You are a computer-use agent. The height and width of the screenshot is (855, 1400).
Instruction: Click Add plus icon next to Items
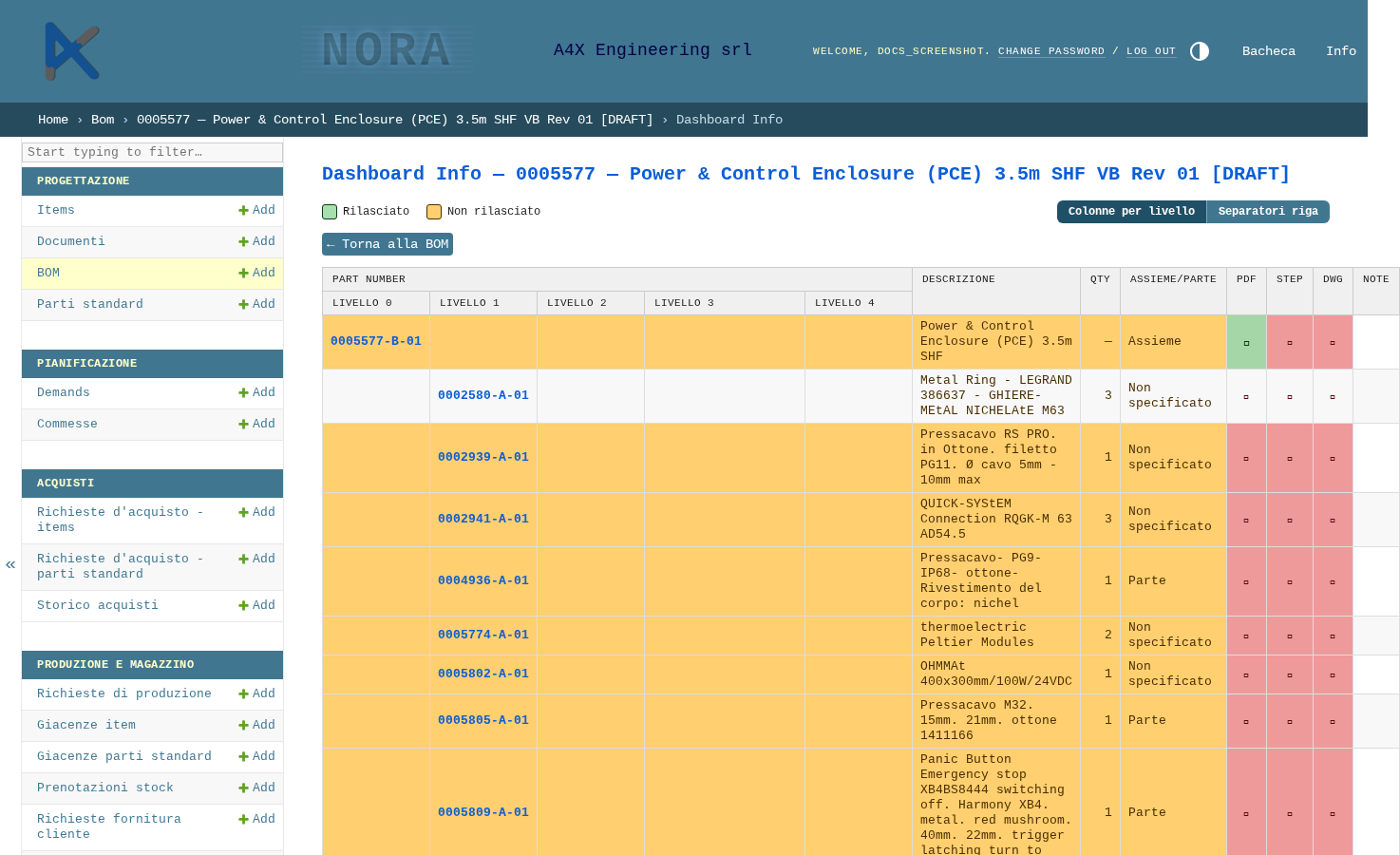(x=256, y=210)
